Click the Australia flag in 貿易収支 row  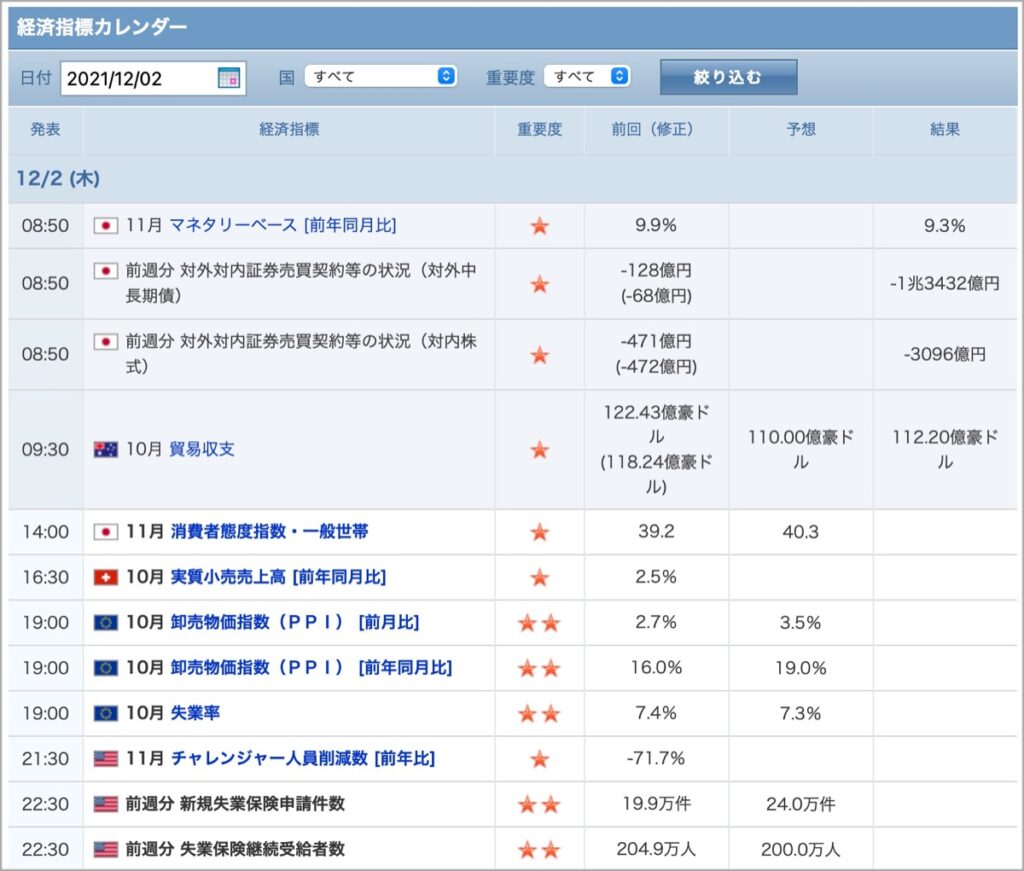click(106, 449)
